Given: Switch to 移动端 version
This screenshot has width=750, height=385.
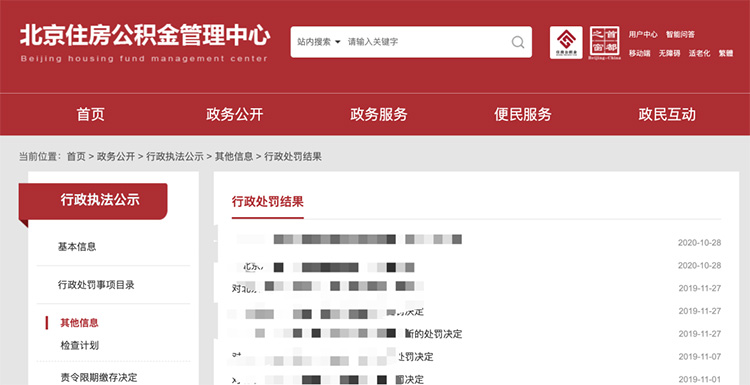Looking at the screenshot, I should [640, 54].
